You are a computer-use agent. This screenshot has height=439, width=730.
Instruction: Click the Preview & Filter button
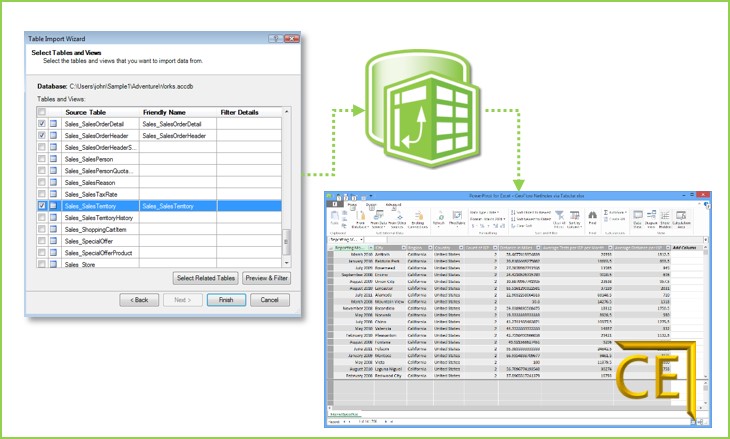267,278
